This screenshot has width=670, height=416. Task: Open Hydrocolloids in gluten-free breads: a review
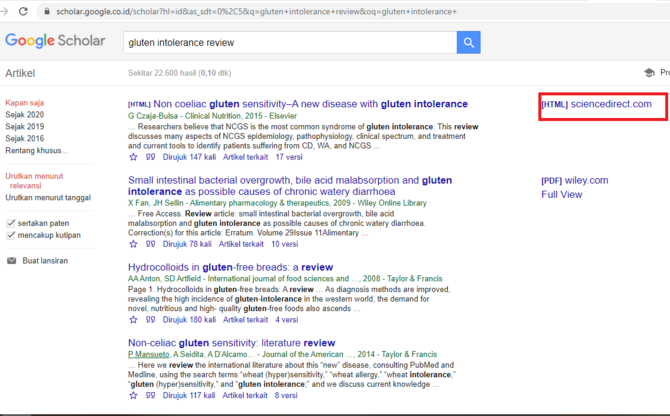(x=230, y=267)
